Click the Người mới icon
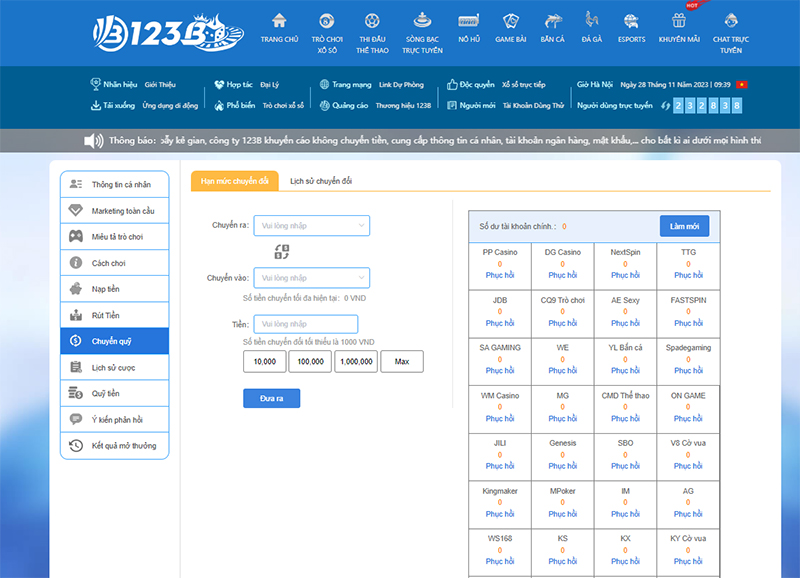 click(452, 106)
